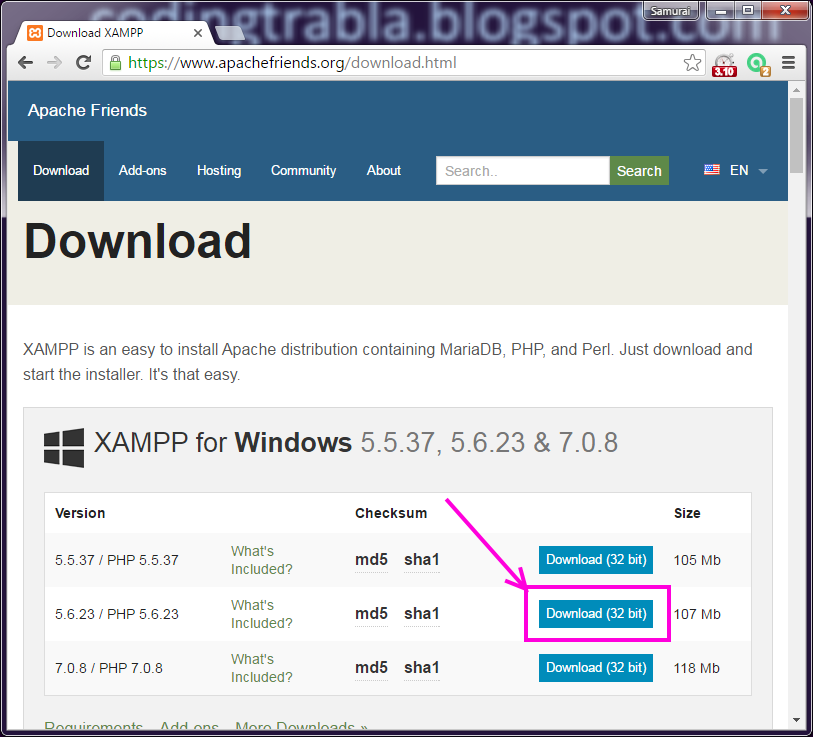Open the Chrome hamburger menu
Screen dimensions: 813x737
tap(788, 63)
